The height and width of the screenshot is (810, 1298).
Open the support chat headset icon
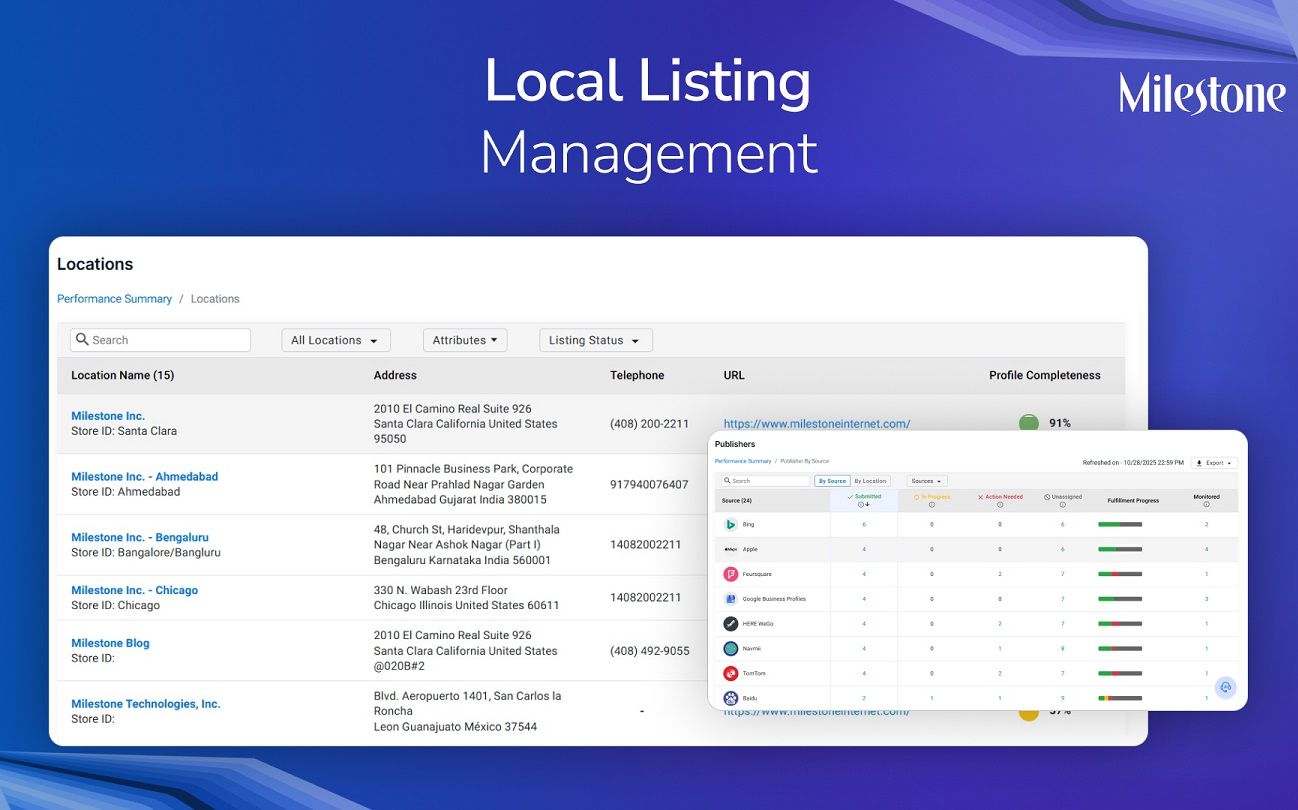tap(1225, 687)
